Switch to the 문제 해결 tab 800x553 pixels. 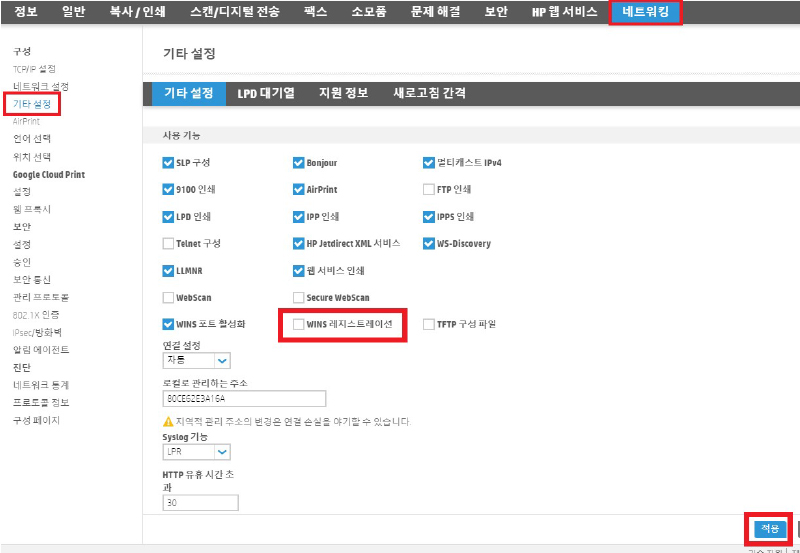point(435,12)
